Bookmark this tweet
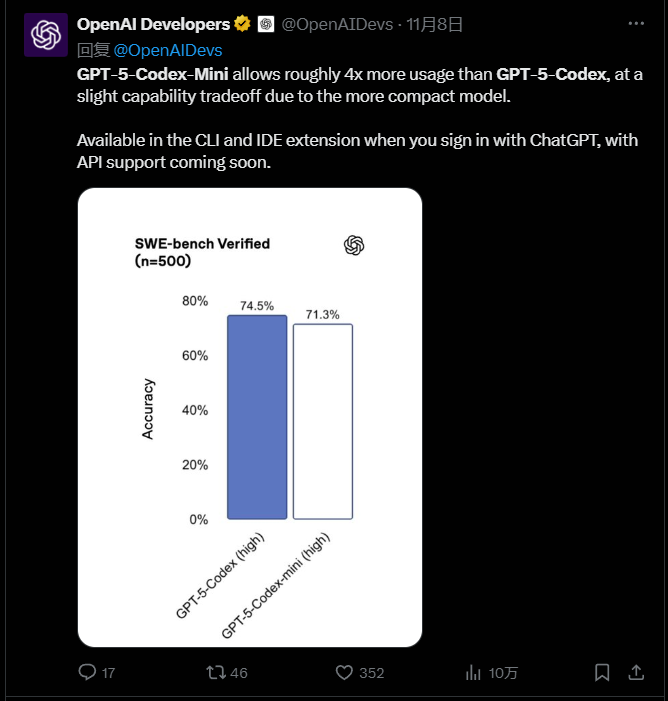 click(602, 672)
